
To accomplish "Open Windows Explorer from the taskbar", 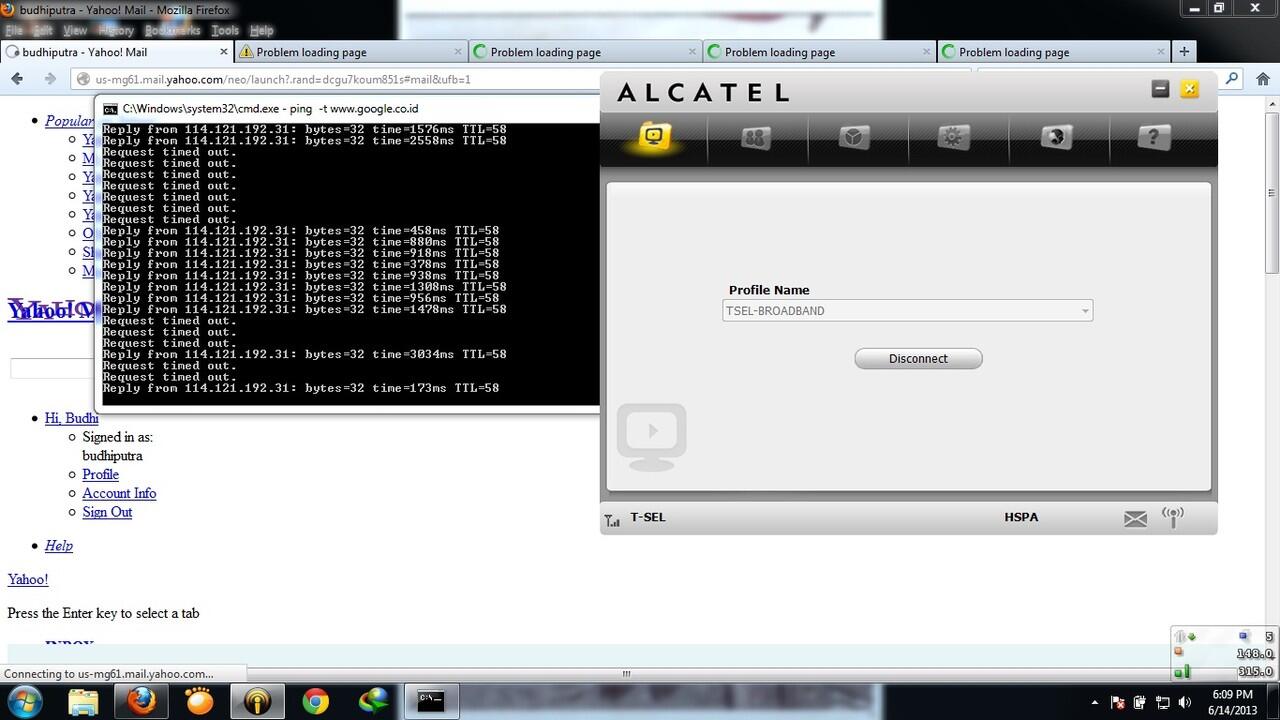I will point(84,700).
